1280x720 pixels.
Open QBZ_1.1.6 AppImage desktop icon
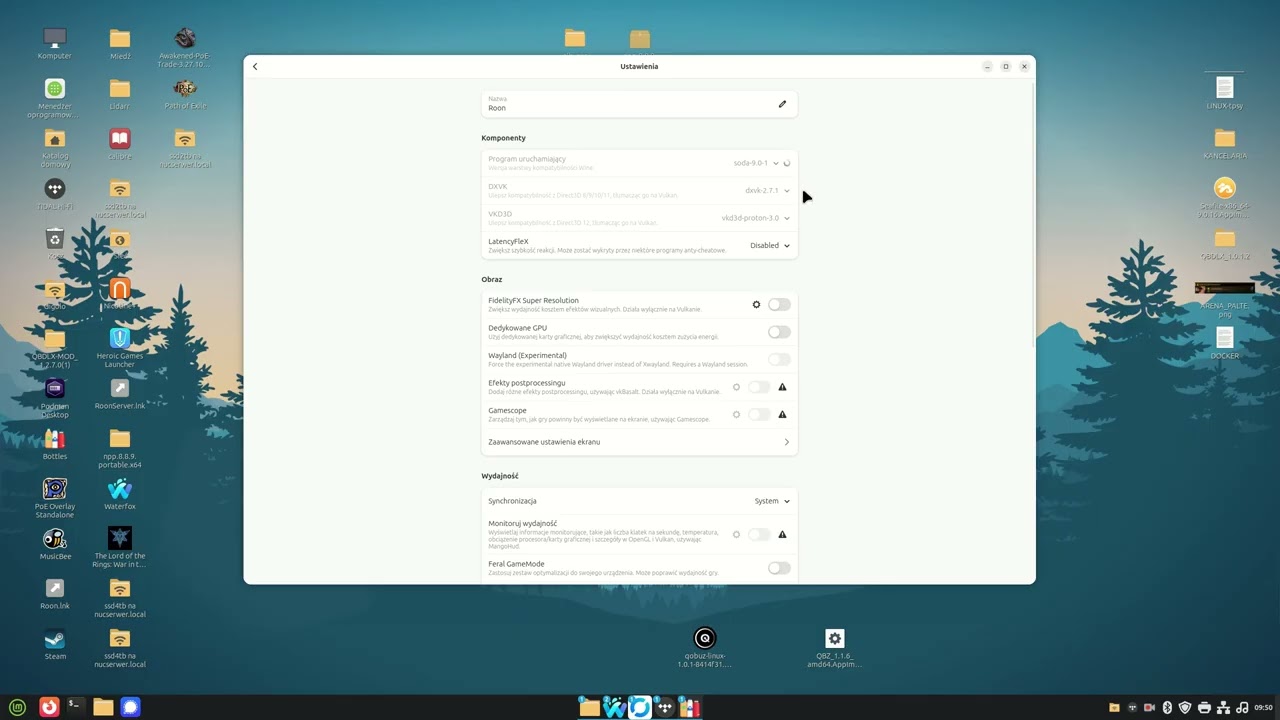pos(835,647)
